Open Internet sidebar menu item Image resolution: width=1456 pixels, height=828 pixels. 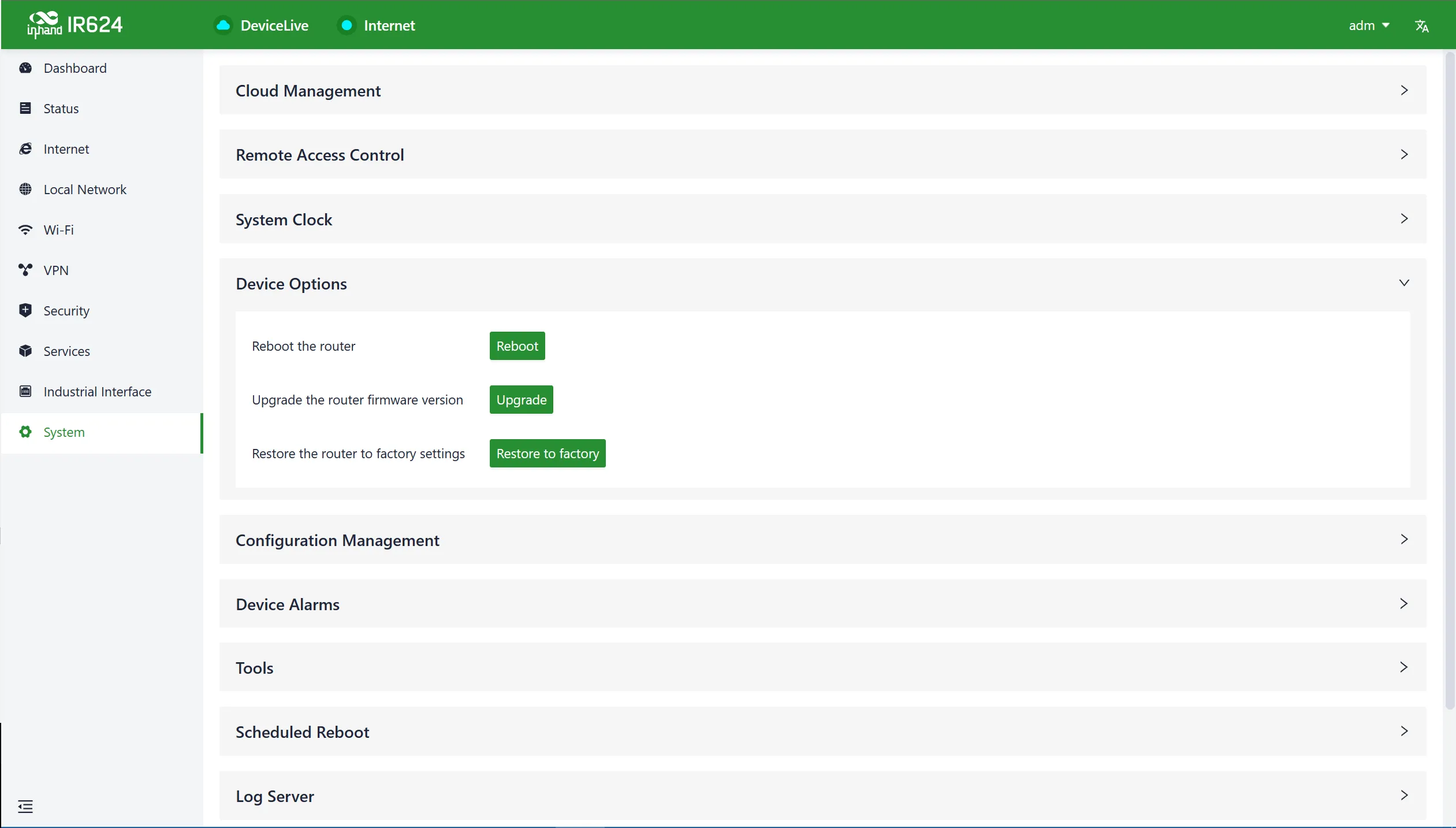(102, 149)
